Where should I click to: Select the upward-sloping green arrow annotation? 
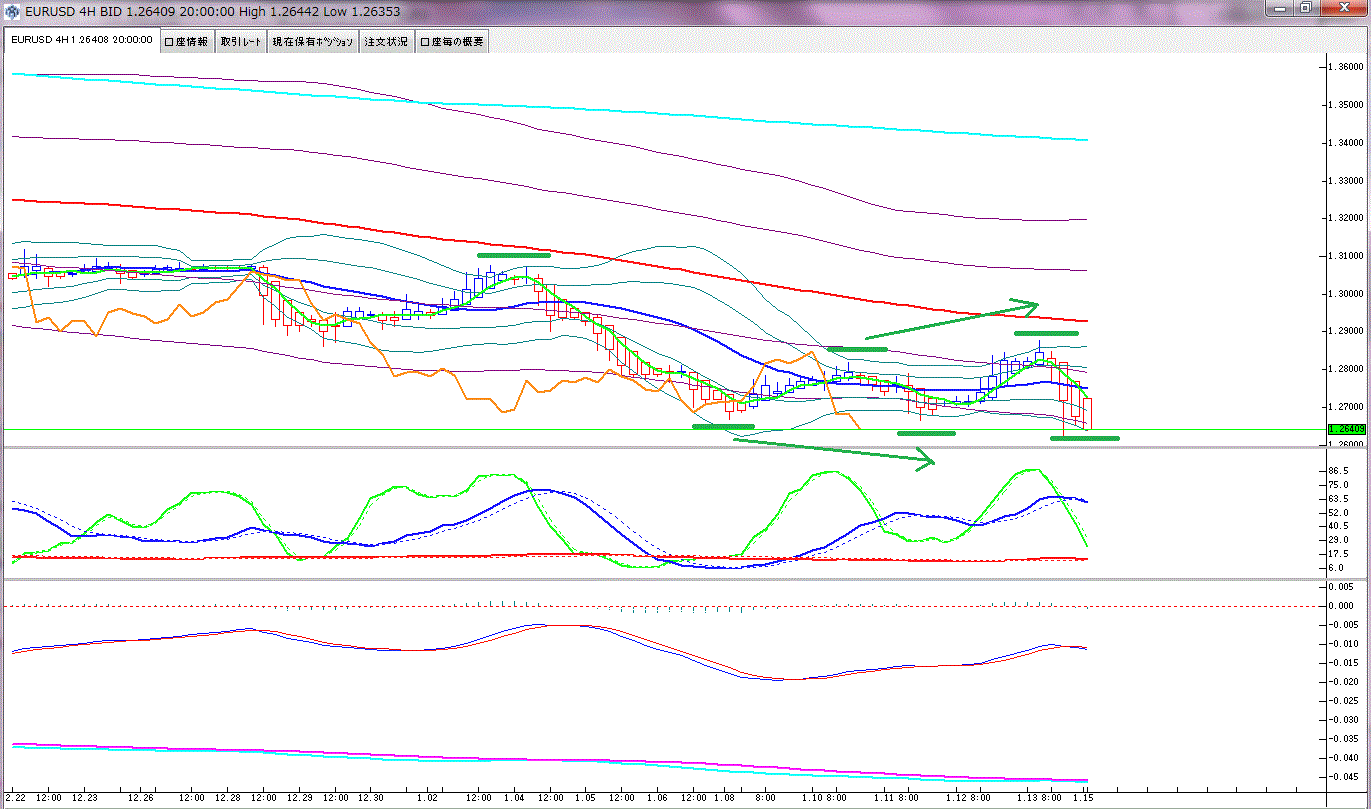pos(950,319)
